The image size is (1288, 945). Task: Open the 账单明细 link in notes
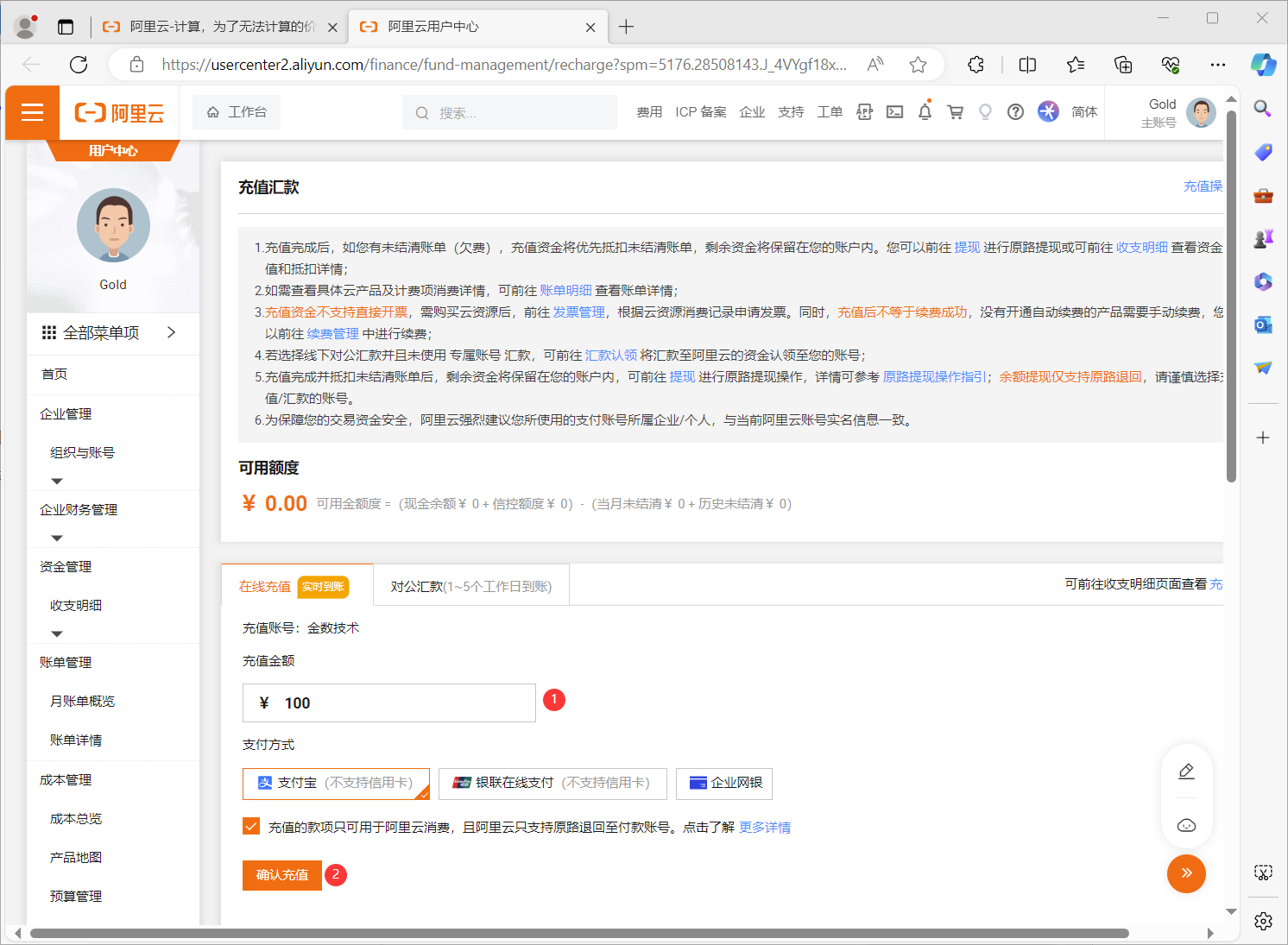click(565, 291)
